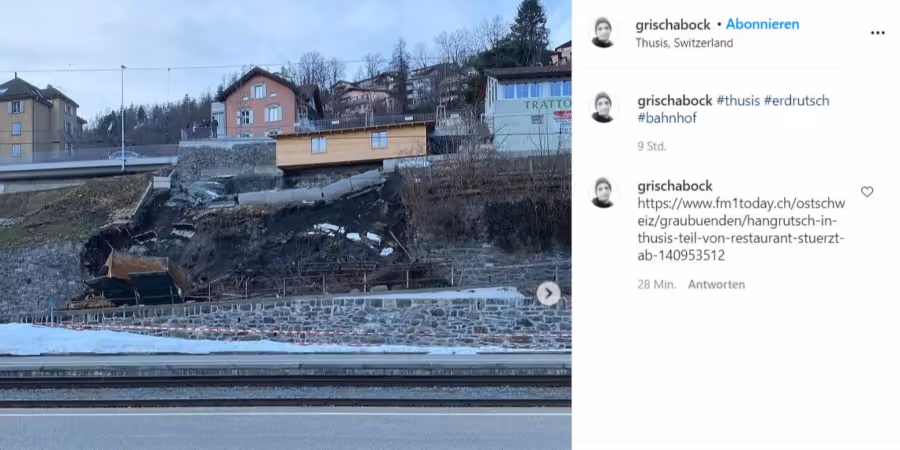This screenshot has height=450, width=900.
Task: Click the 28 Min. comment timestamp
Action: (x=657, y=285)
